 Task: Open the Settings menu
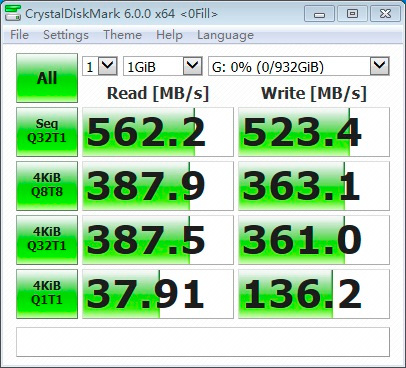[66, 35]
